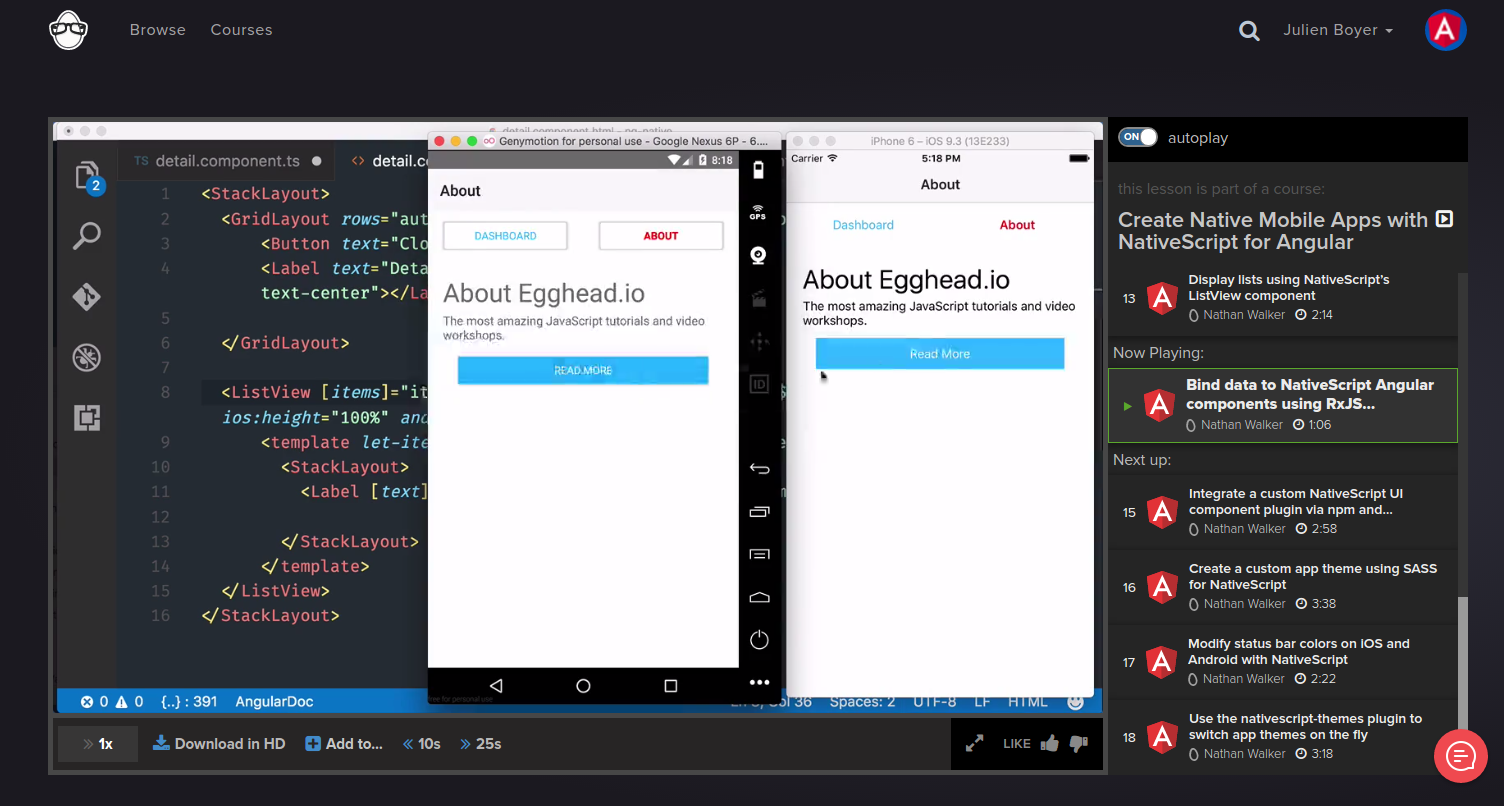The width and height of the screenshot is (1504, 806).
Task: Click the thumbs up like icon
Action: tap(1049, 743)
